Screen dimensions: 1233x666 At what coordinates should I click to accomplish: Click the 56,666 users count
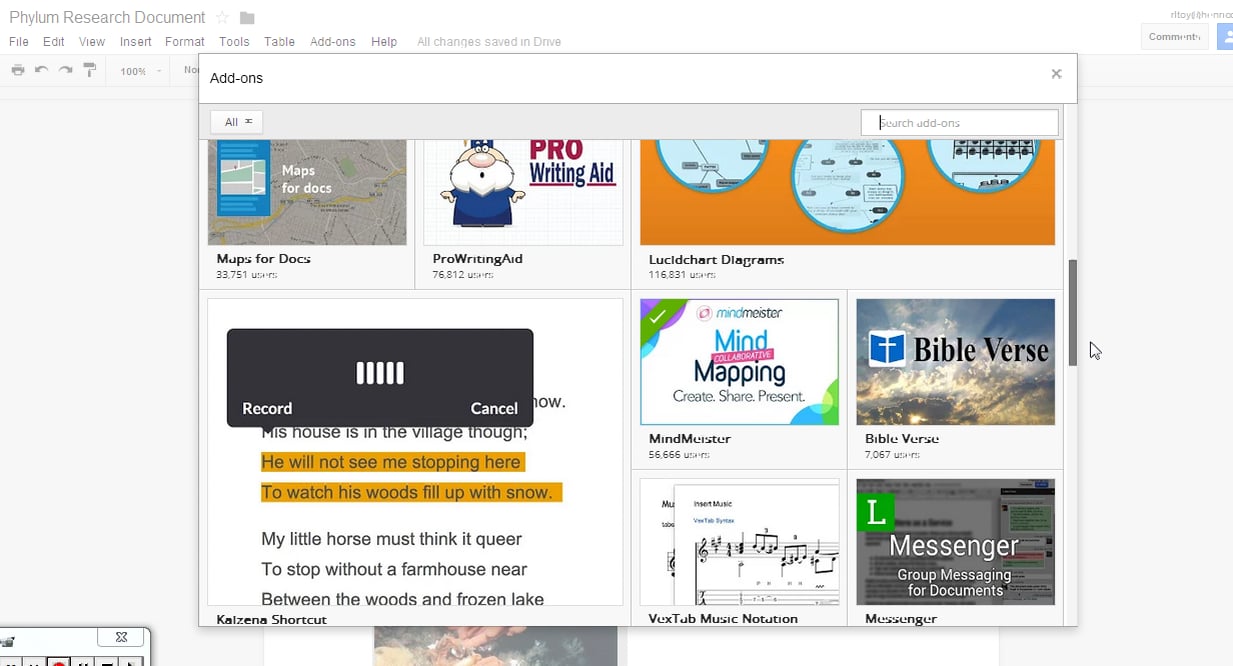tap(678, 454)
